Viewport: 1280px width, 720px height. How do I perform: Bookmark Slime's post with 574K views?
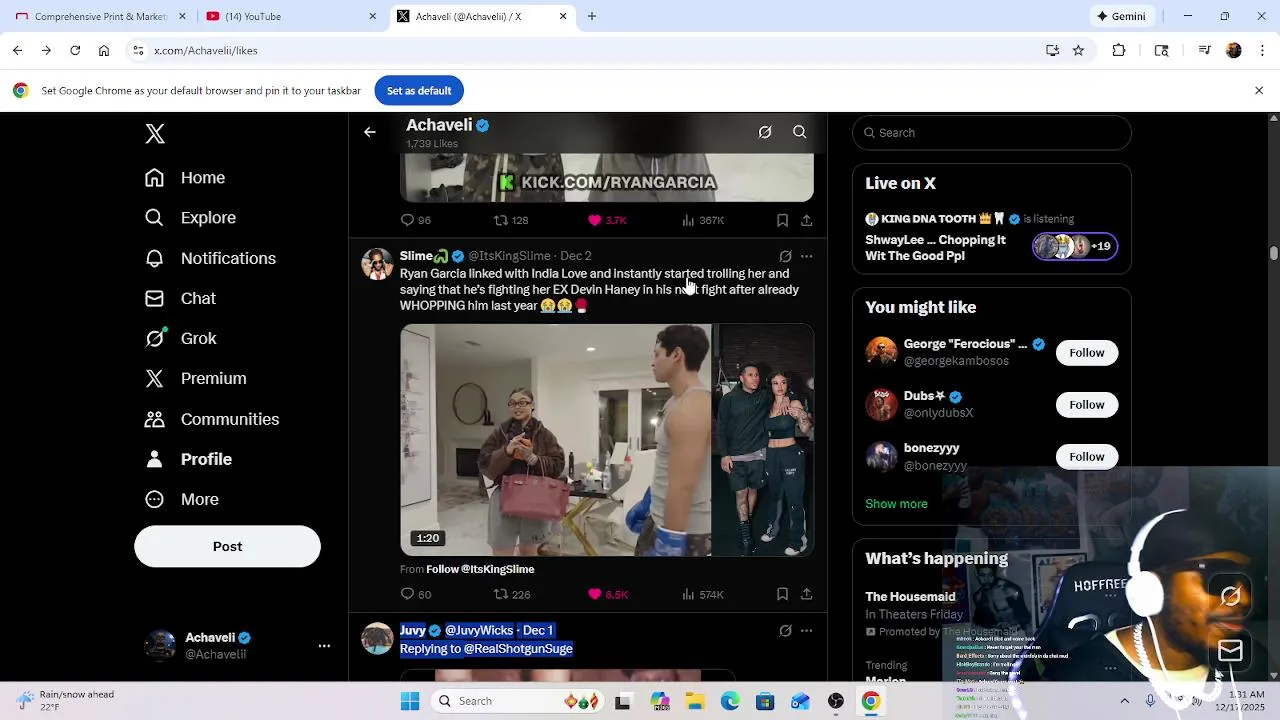click(782, 594)
